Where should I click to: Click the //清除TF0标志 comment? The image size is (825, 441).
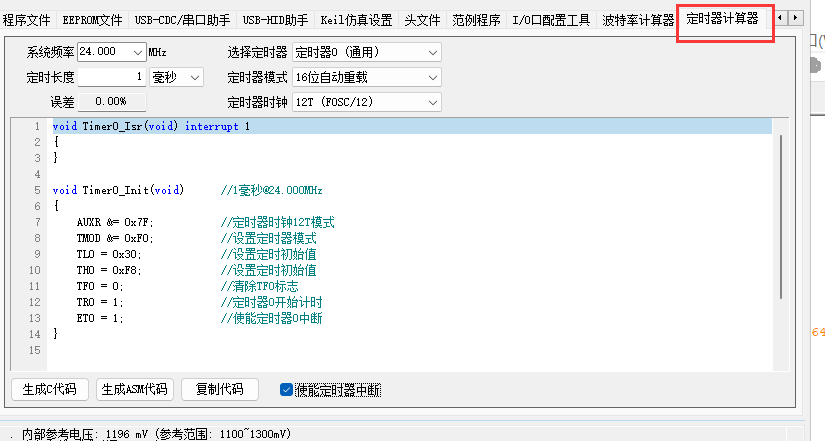(x=259, y=286)
